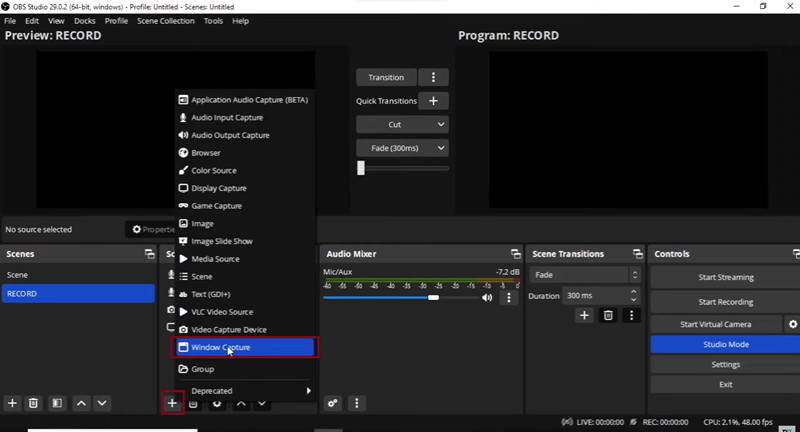The width and height of the screenshot is (800, 432).
Task: Remove the selected scene with the trash icon
Action: [x=33, y=403]
